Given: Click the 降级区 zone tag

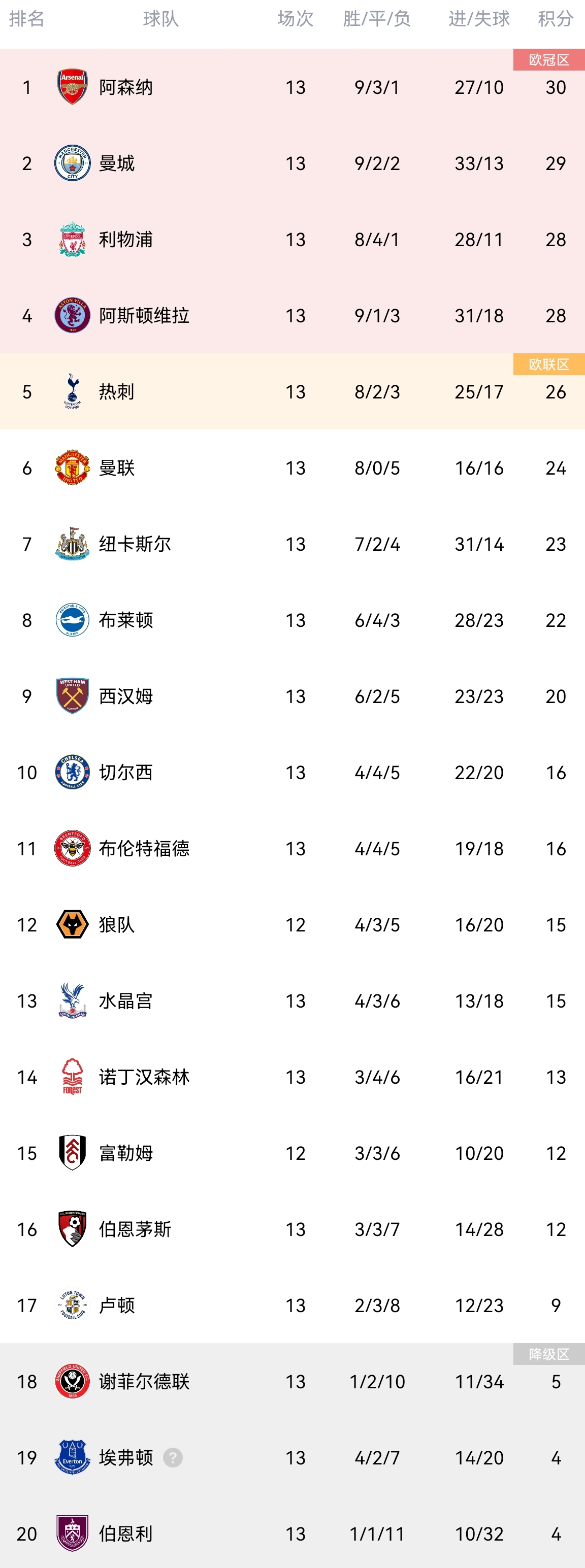Looking at the screenshot, I should click(x=548, y=1354).
